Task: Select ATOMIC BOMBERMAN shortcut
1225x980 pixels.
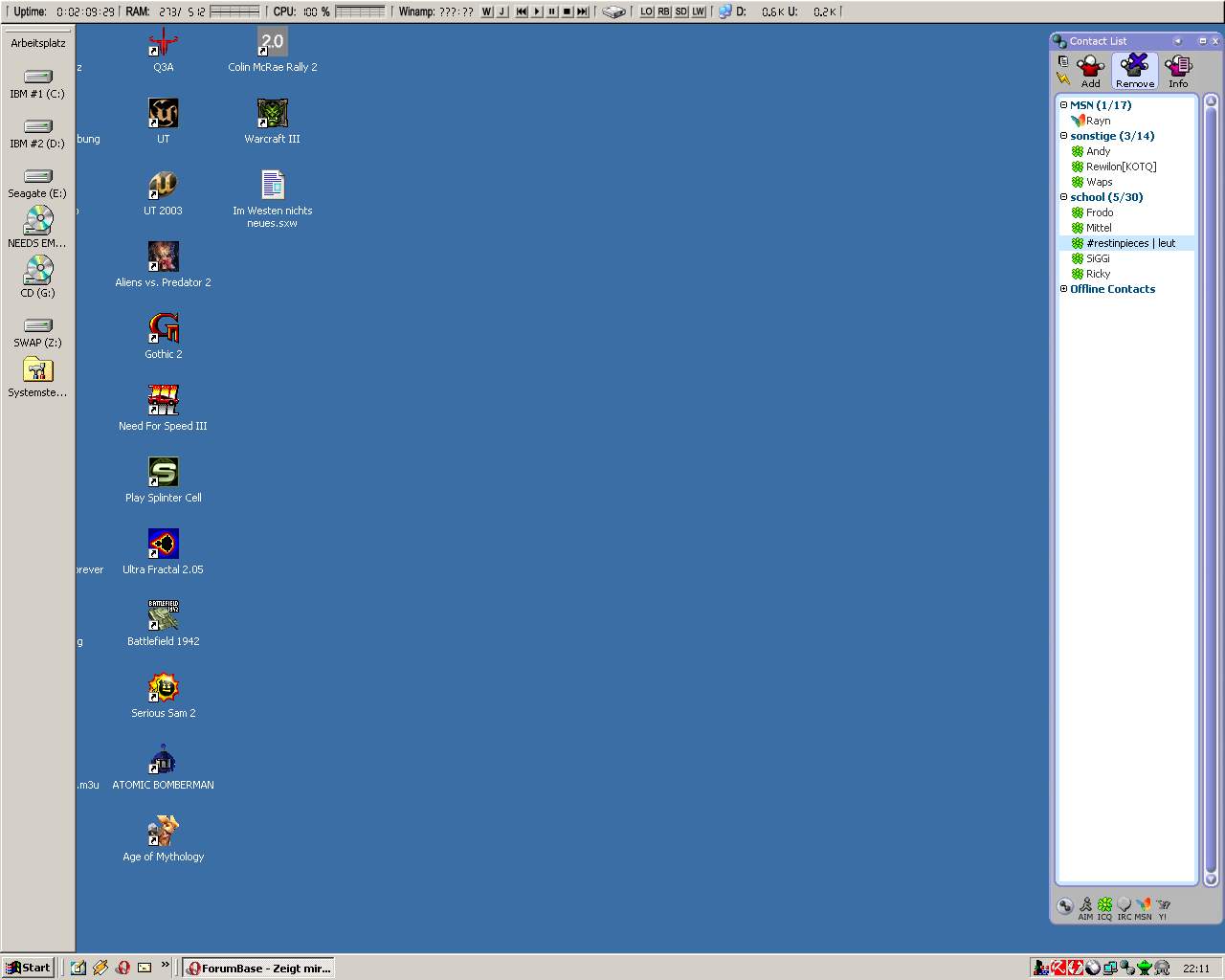Action: tap(163, 768)
